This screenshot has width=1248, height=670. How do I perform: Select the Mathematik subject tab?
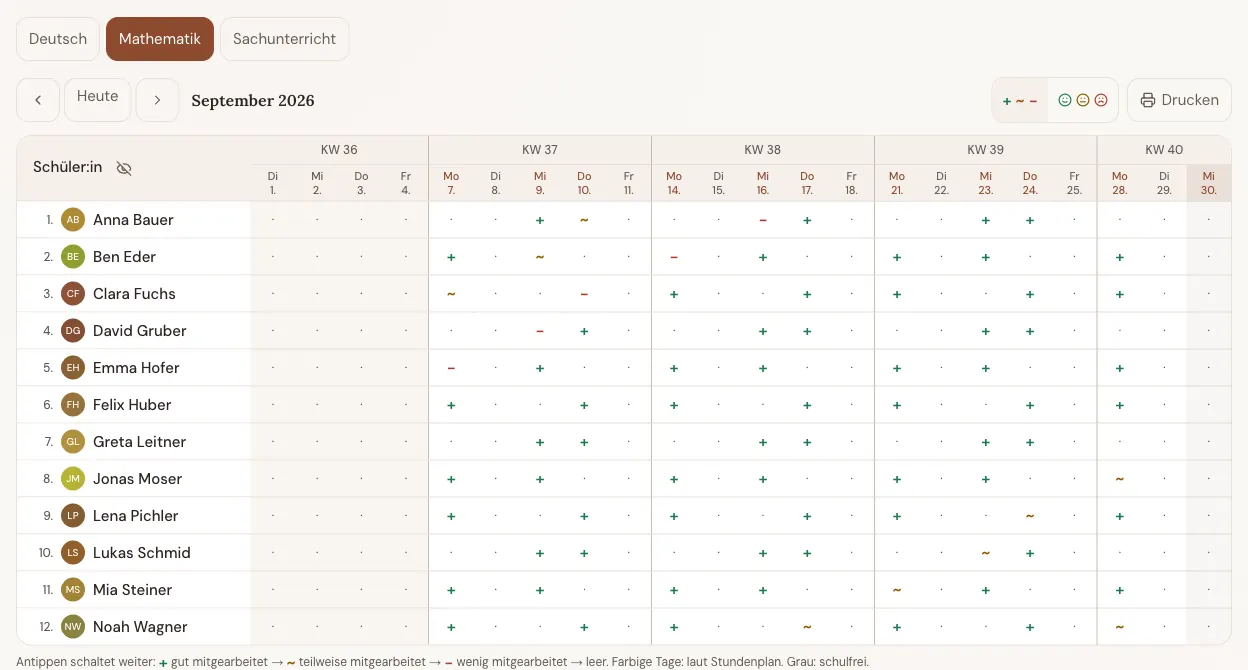click(x=160, y=39)
